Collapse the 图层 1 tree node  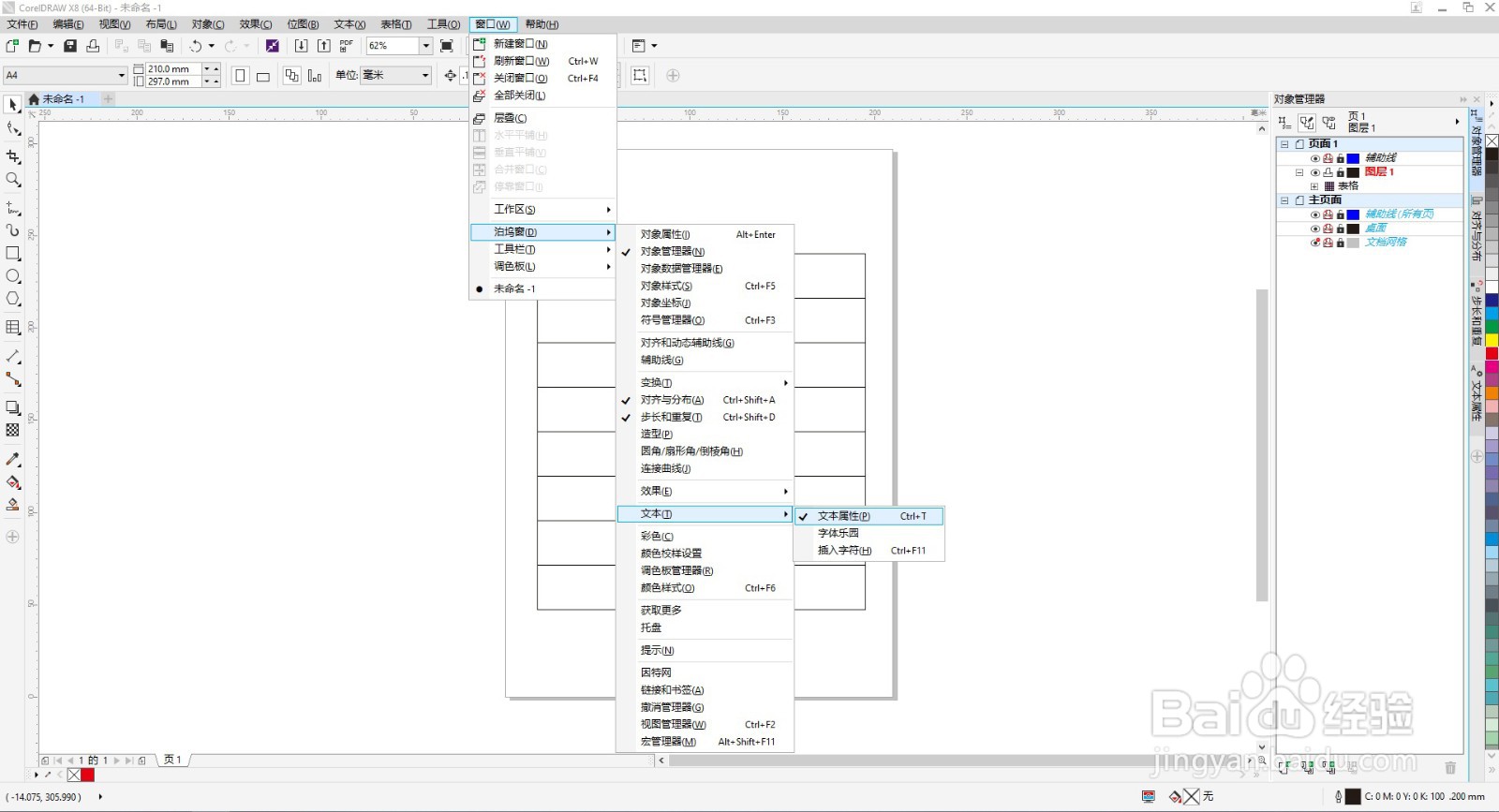tap(1299, 172)
